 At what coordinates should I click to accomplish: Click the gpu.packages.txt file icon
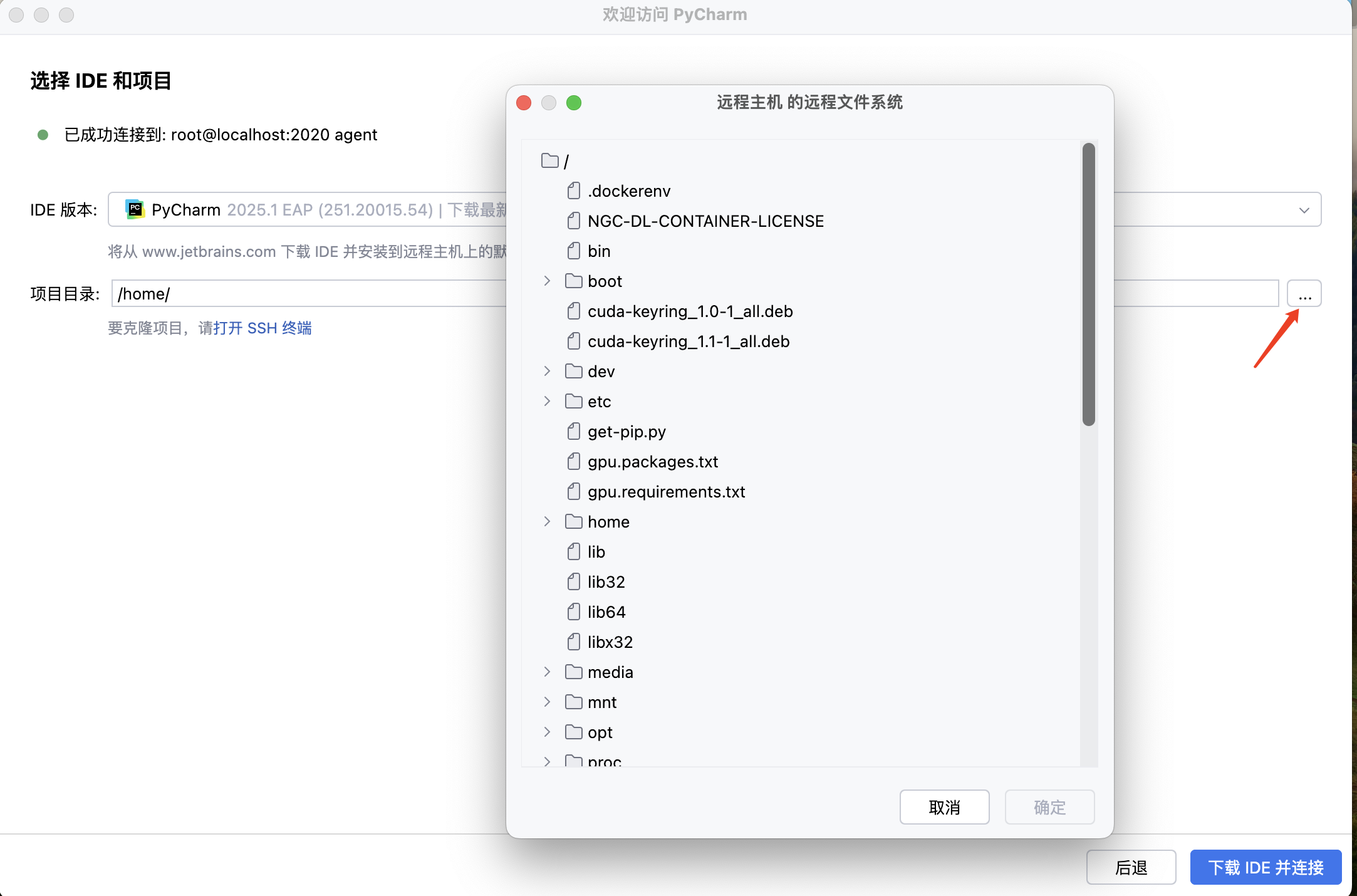573,462
